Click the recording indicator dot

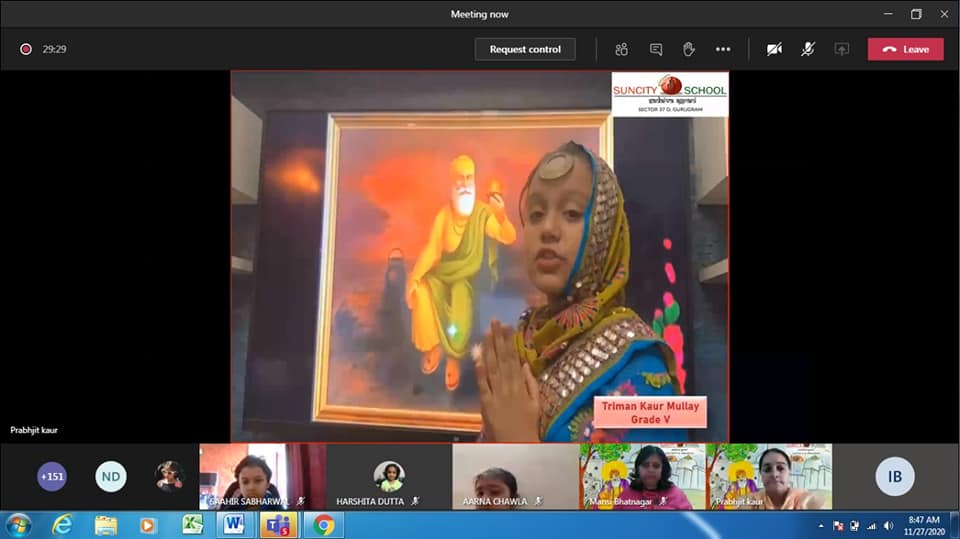point(26,49)
